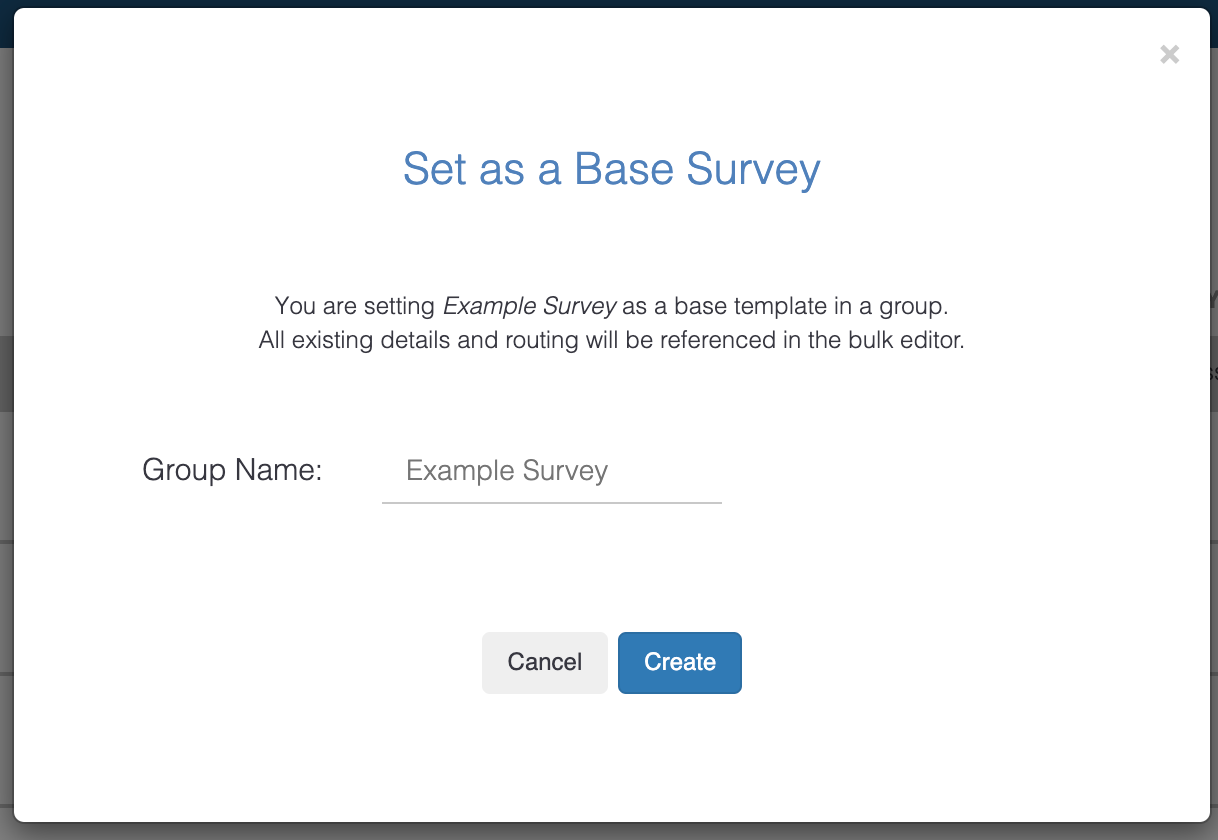Click the underline beneath the Group Name field
1218x840 pixels.
[x=551, y=502]
